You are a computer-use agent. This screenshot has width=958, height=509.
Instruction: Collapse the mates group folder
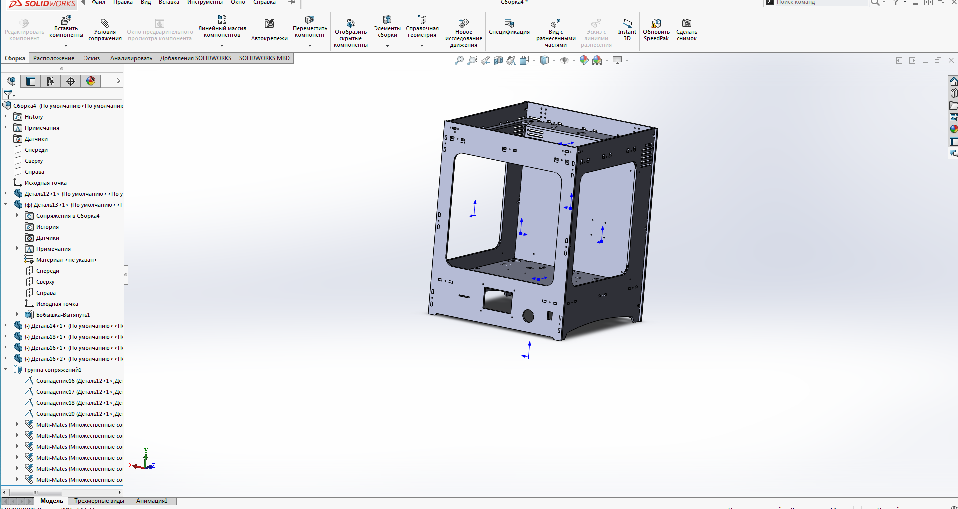pyautogui.click(x=6, y=369)
